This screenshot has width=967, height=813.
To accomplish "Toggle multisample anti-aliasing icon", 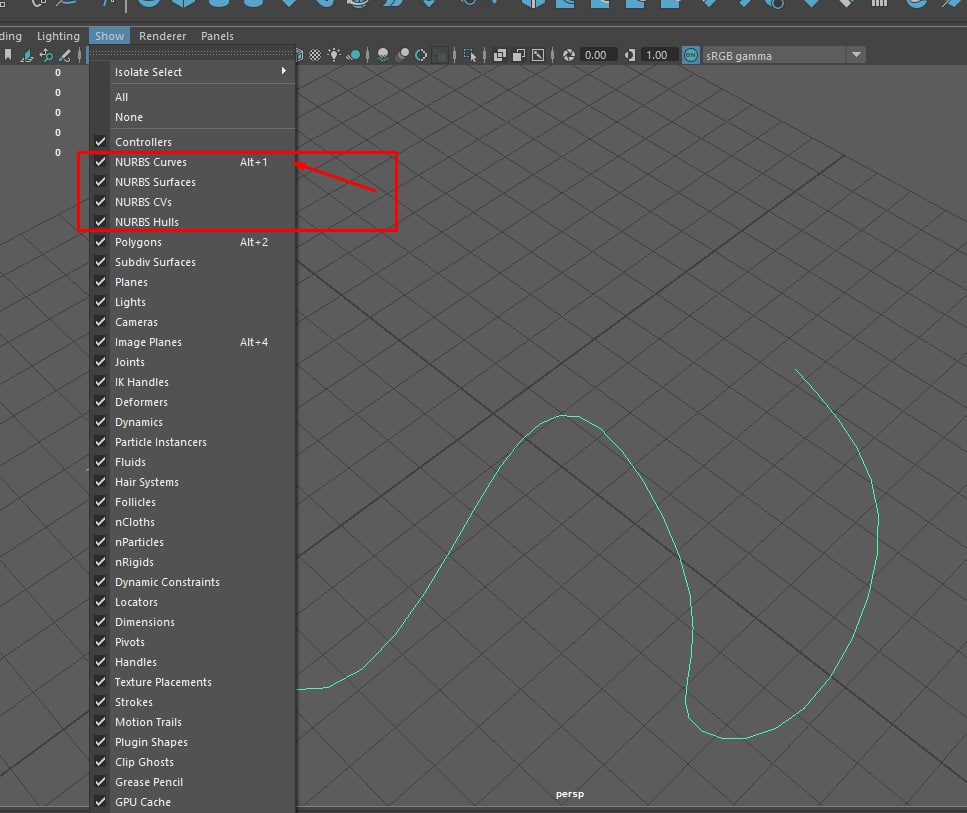I will coord(421,56).
